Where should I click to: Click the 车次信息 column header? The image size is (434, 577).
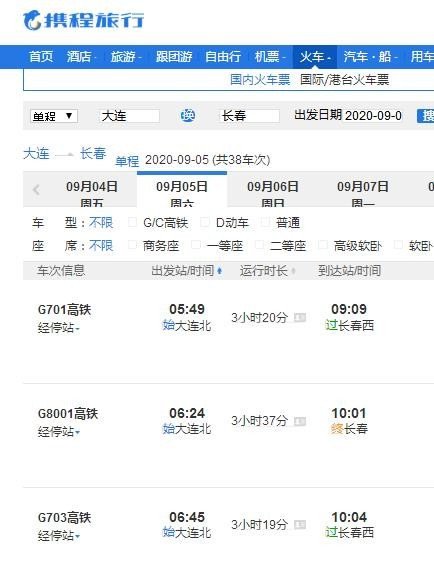(x=60, y=271)
